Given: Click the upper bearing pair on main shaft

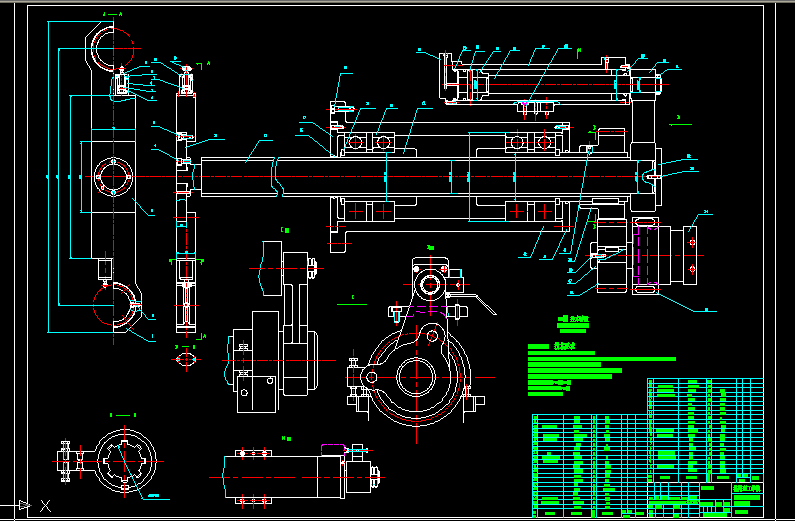Looking at the screenshot, I should pos(370,142).
